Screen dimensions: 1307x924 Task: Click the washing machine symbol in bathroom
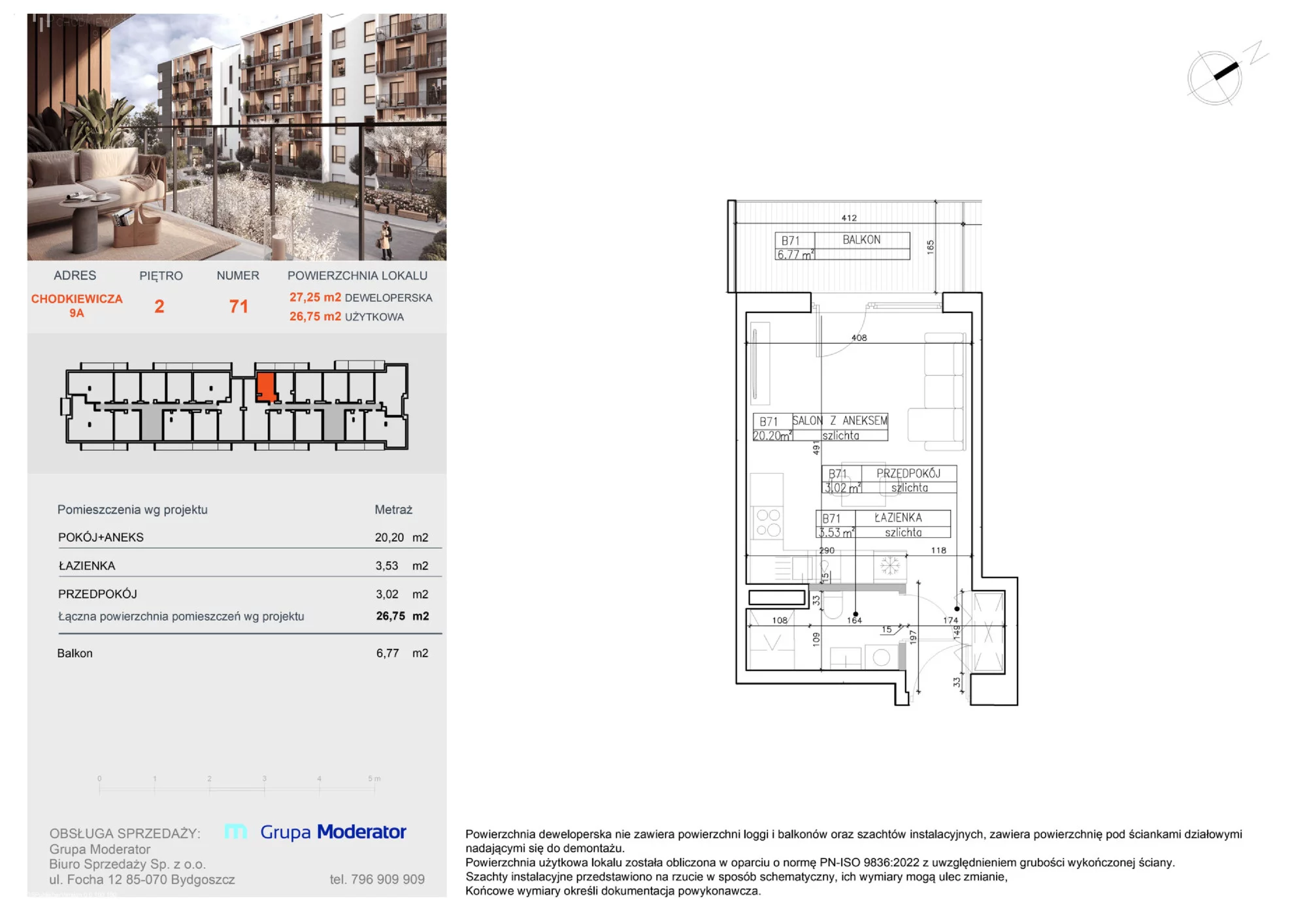pos(881,657)
